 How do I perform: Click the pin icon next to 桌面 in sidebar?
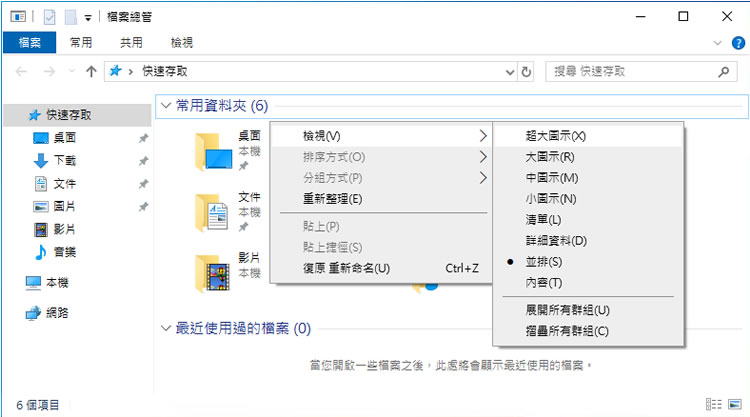[143, 138]
